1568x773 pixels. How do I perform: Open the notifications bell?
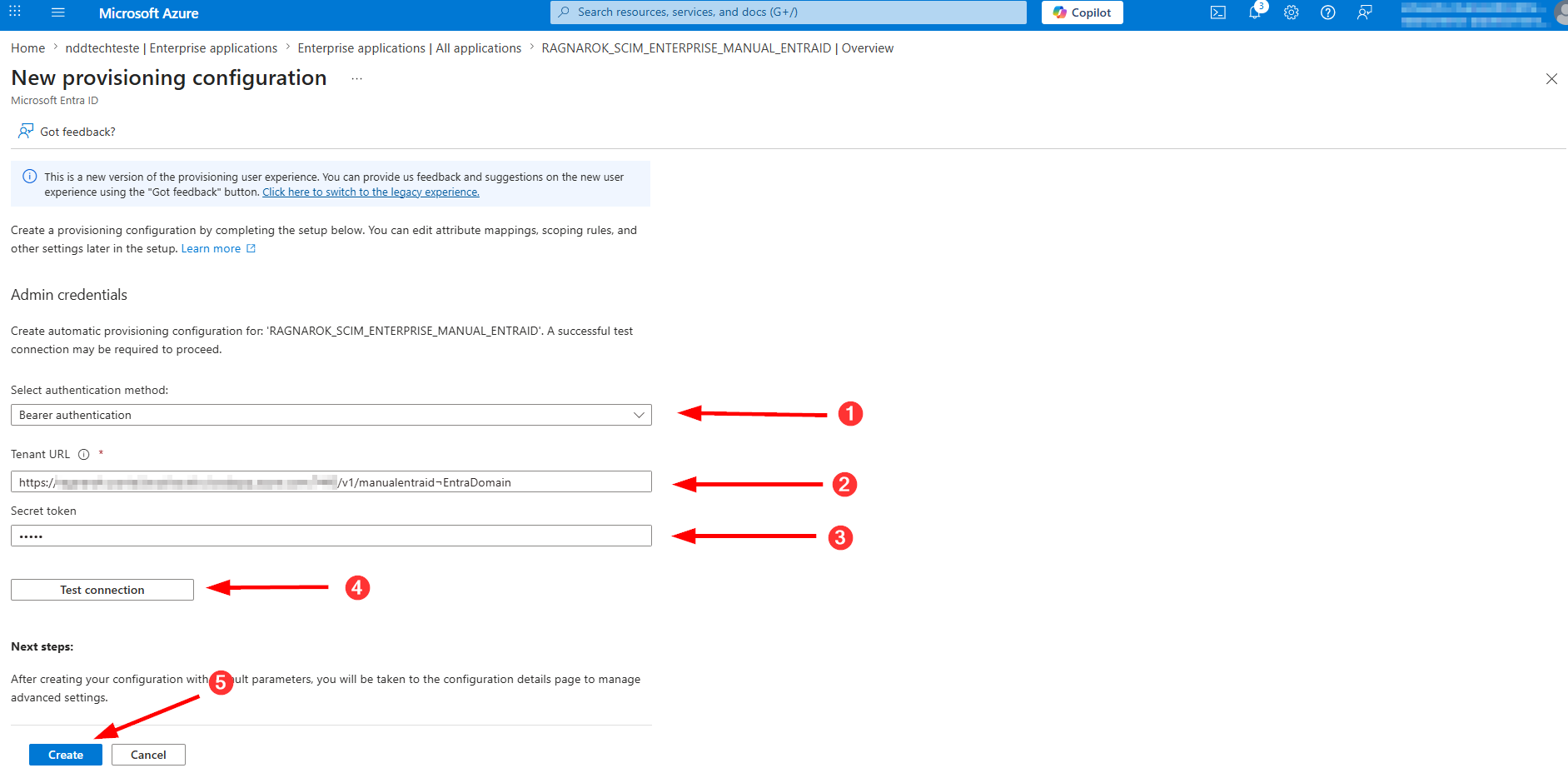(1255, 12)
